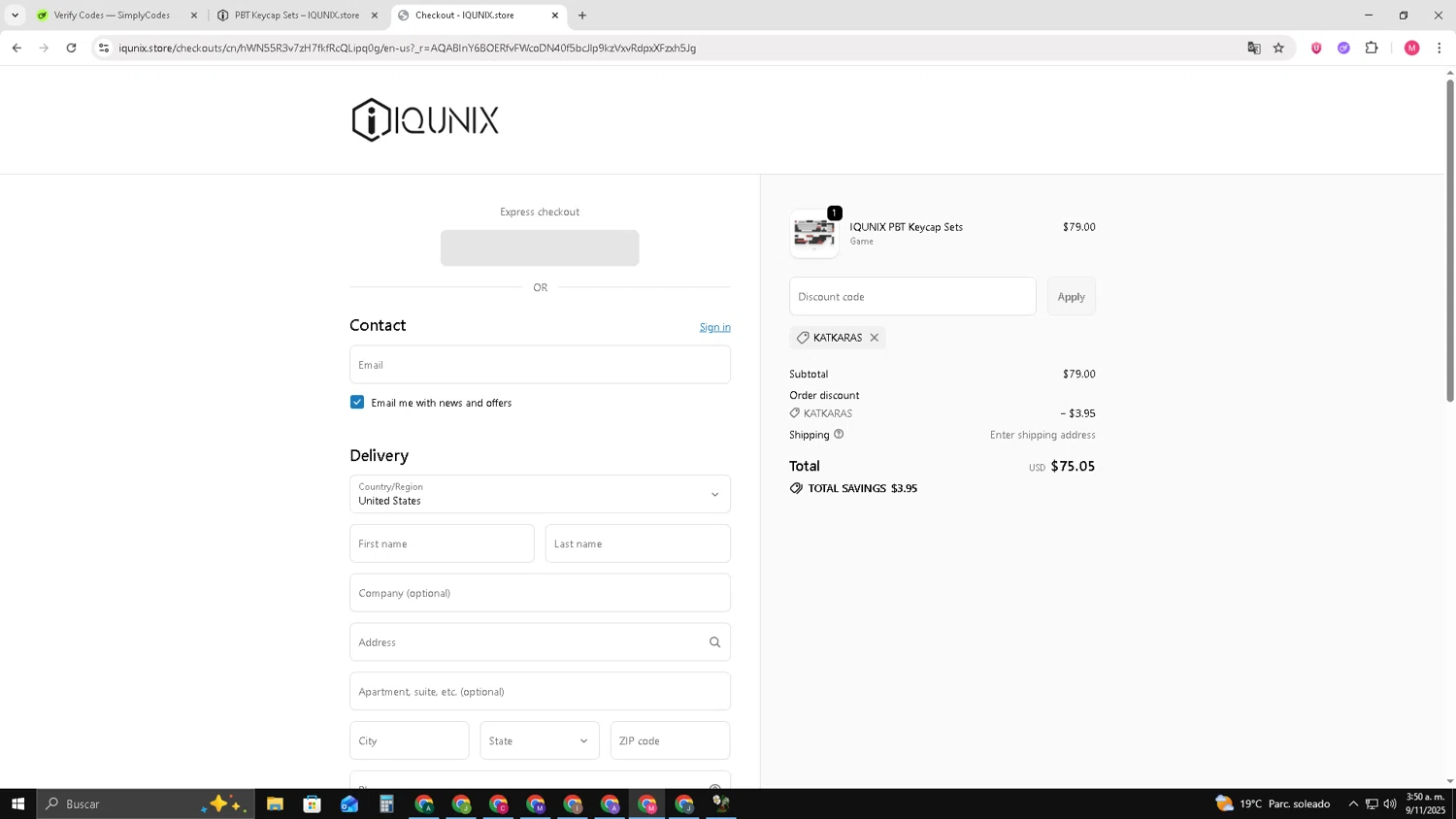The height and width of the screenshot is (819, 1456).
Task: Open Google Translate page icon
Action: coord(1253,48)
